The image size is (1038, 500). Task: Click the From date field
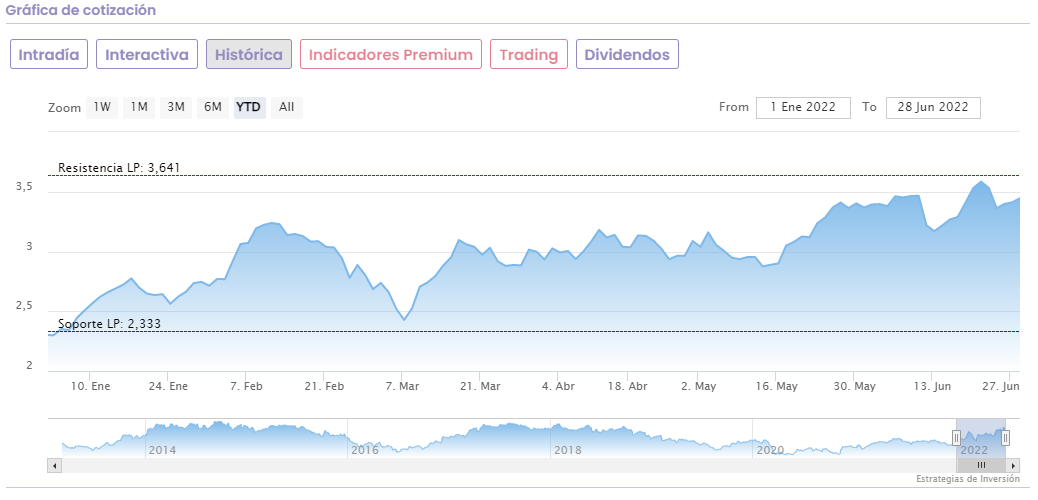point(803,107)
